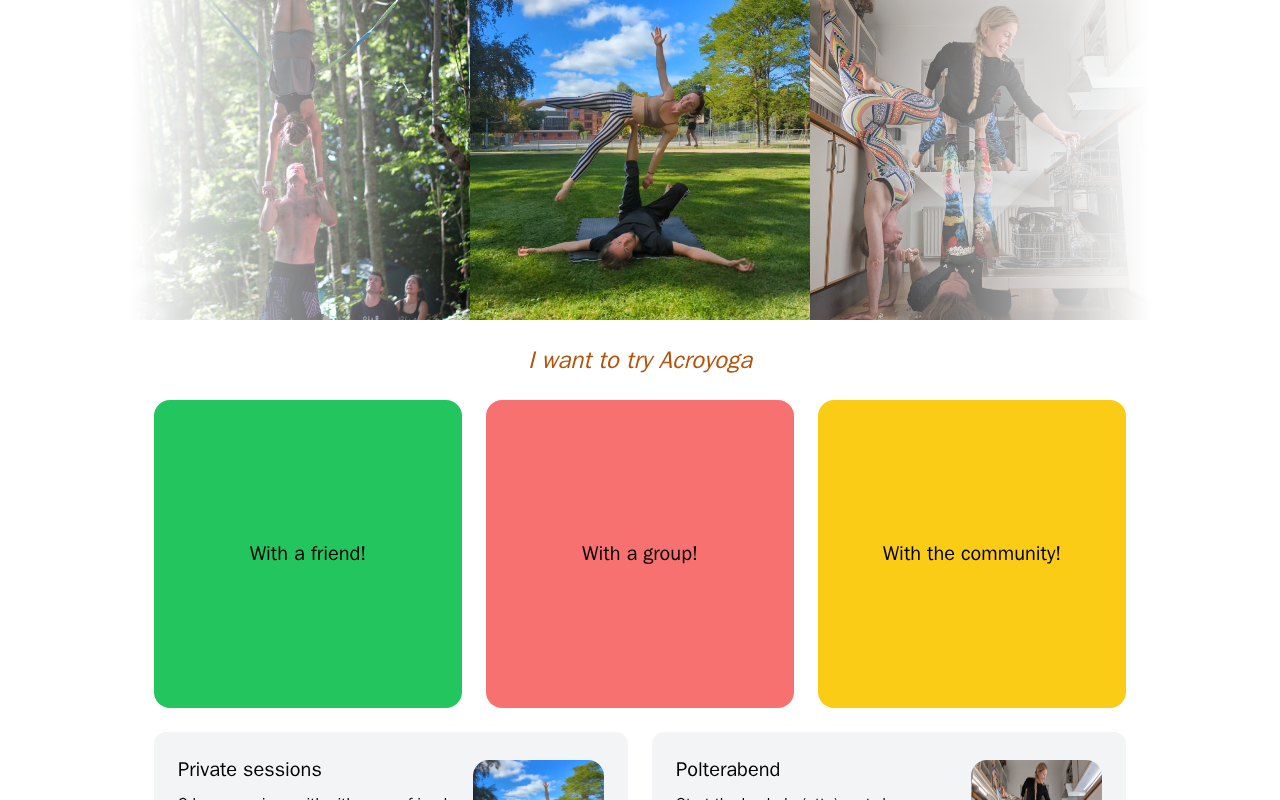Click the seated spectators in forest photo
1280x800 pixels.
tap(392, 296)
